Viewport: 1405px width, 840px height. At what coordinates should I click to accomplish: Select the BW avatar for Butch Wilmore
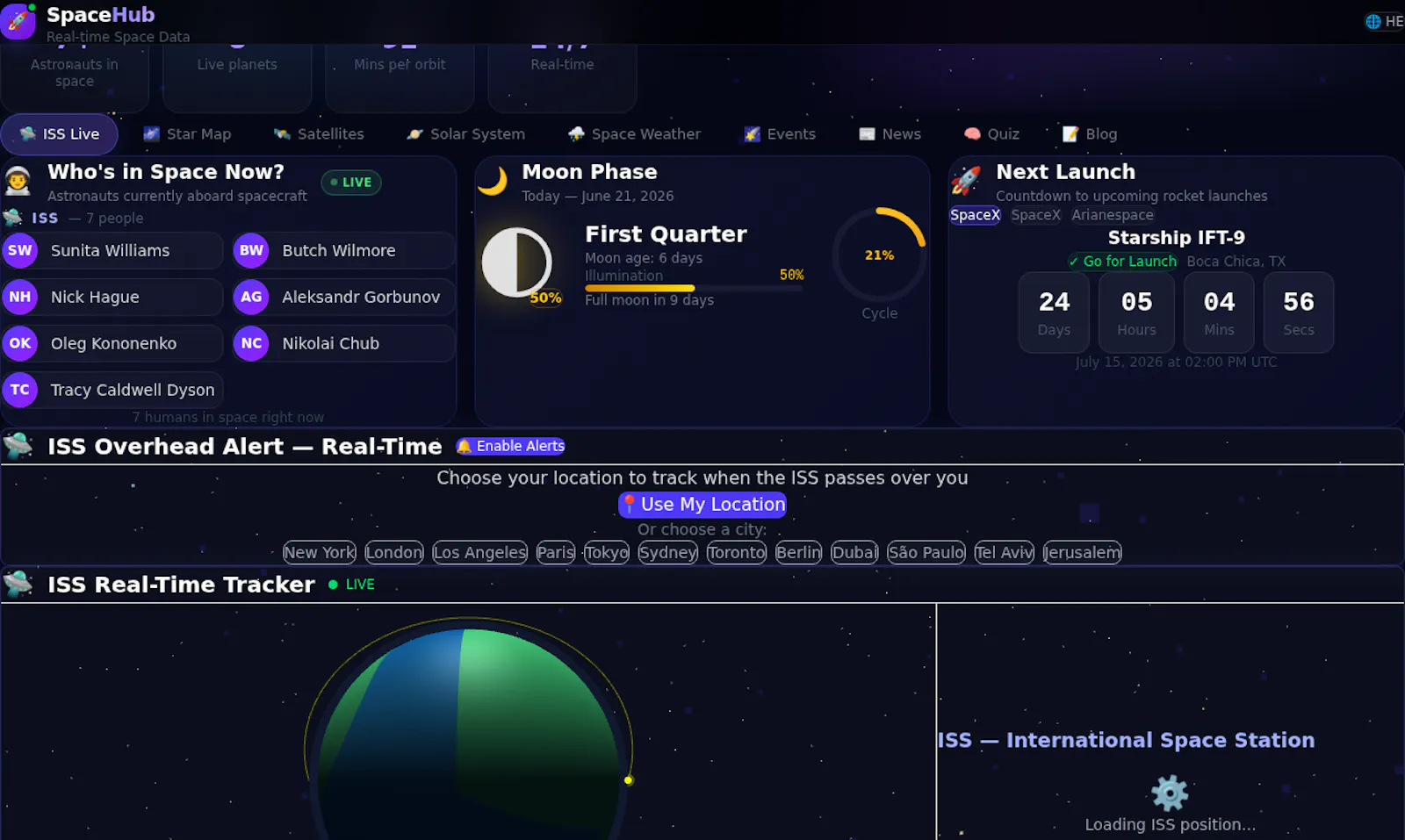click(251, 251)
